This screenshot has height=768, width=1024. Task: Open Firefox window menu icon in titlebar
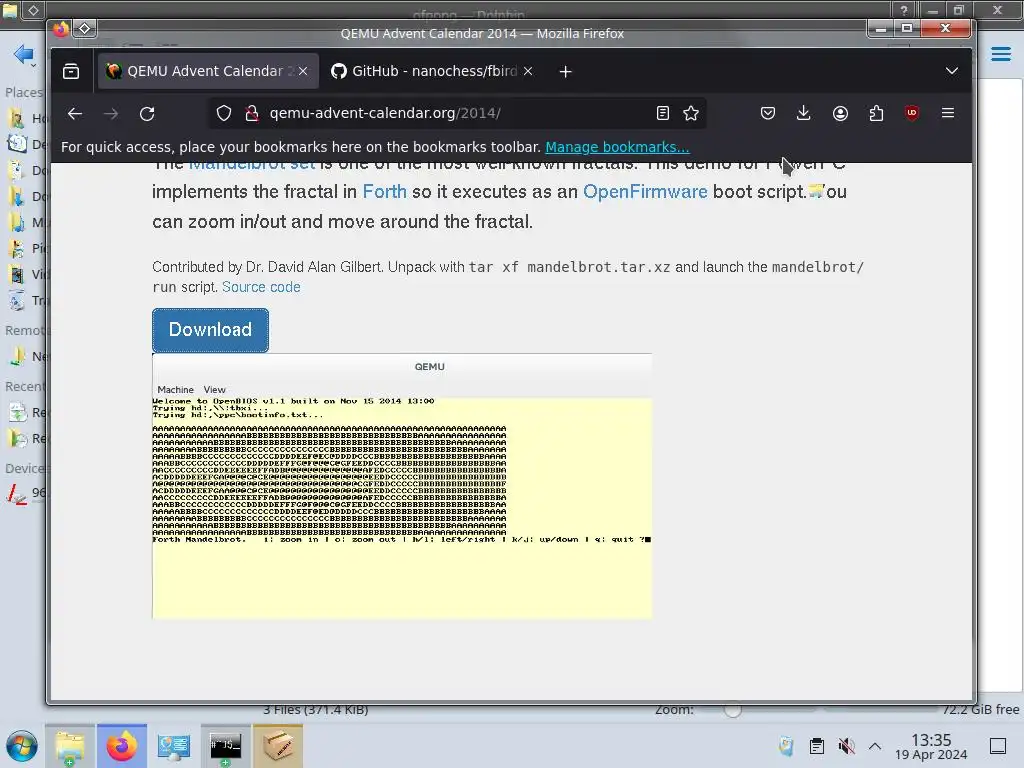click(85, 29)
